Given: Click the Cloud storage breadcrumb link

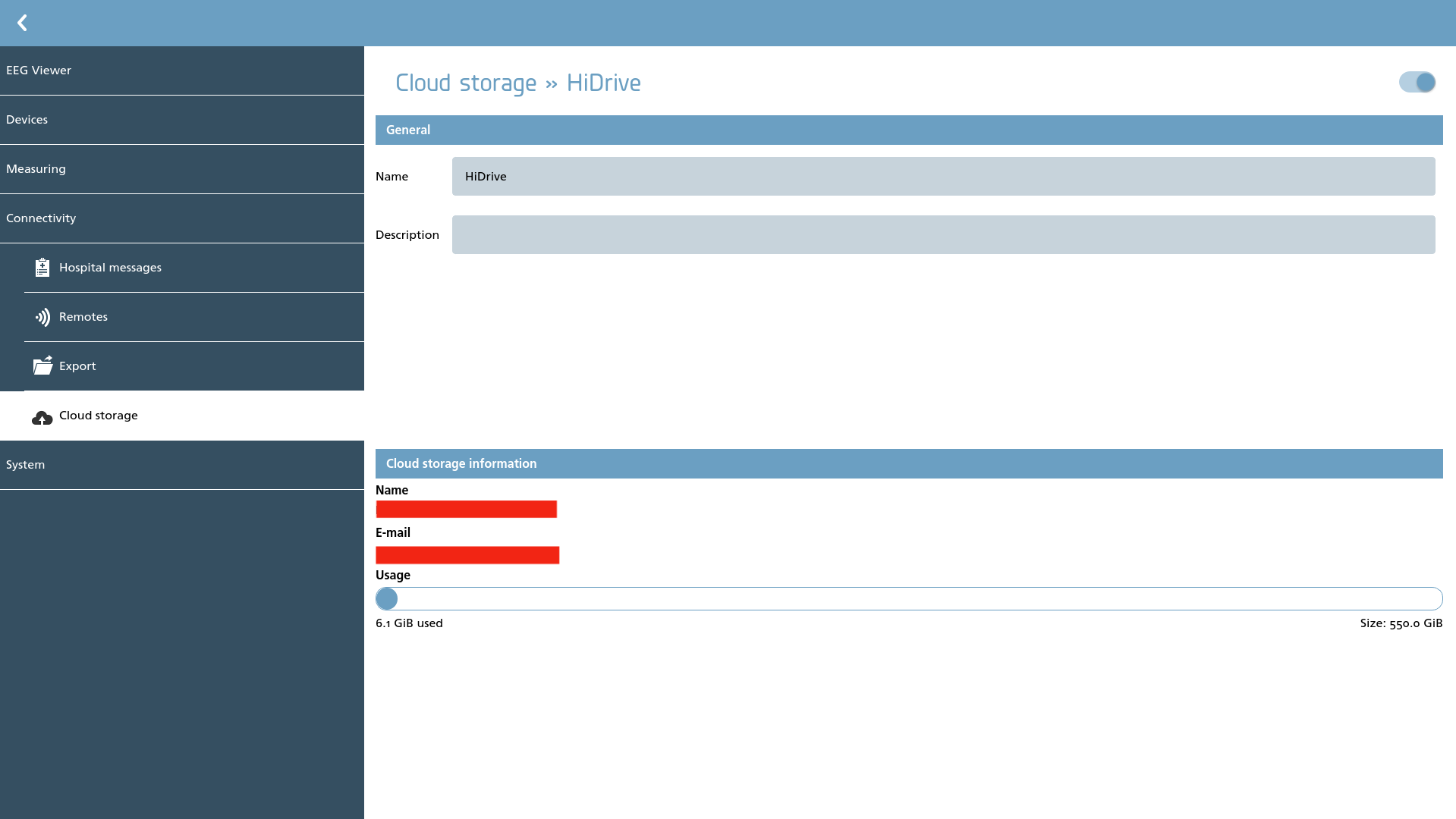Looking at the screenshot, I should (466, 83).
